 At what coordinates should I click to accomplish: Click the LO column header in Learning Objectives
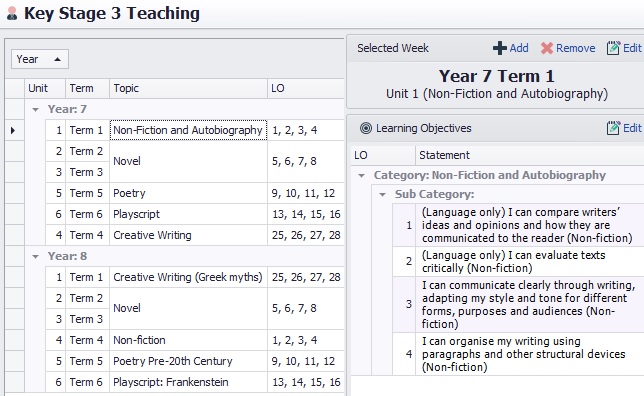point(383,155)
